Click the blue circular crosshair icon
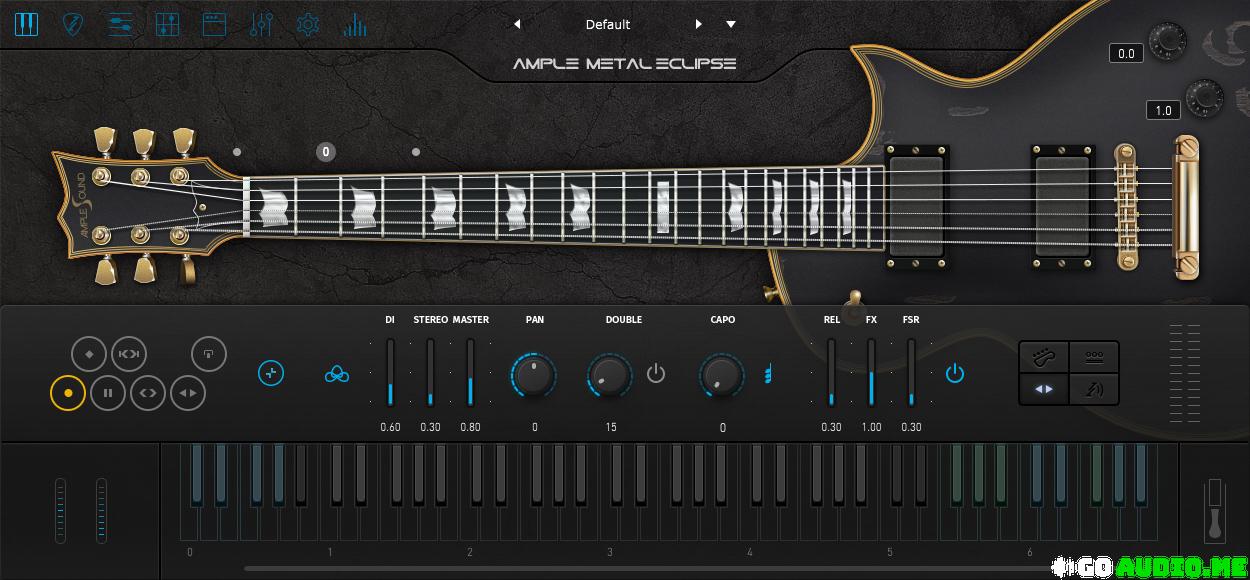 (271, 374)
